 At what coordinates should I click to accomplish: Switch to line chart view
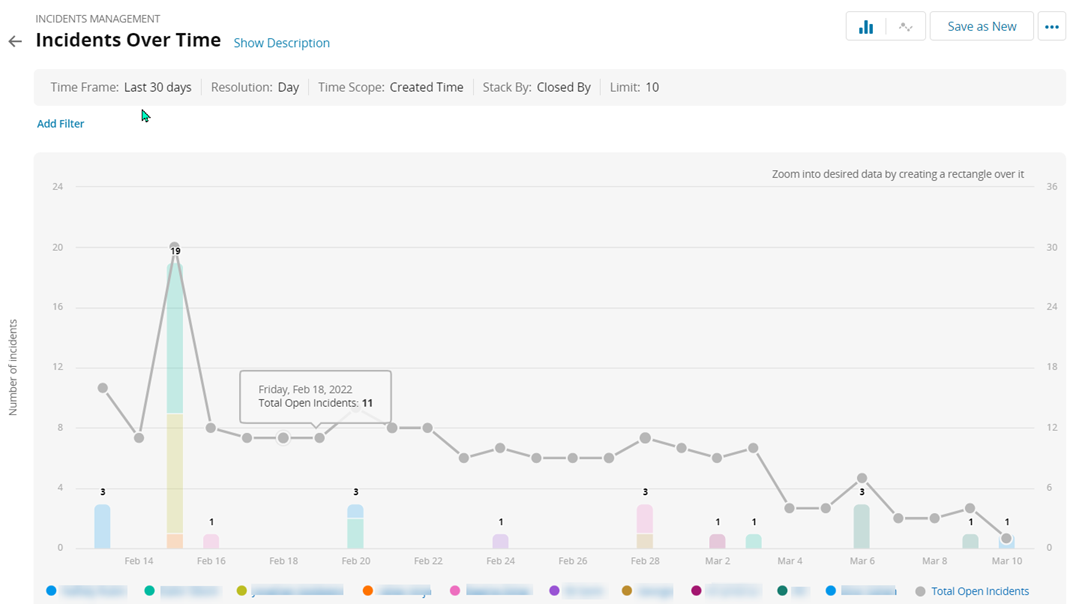[905, 27]
